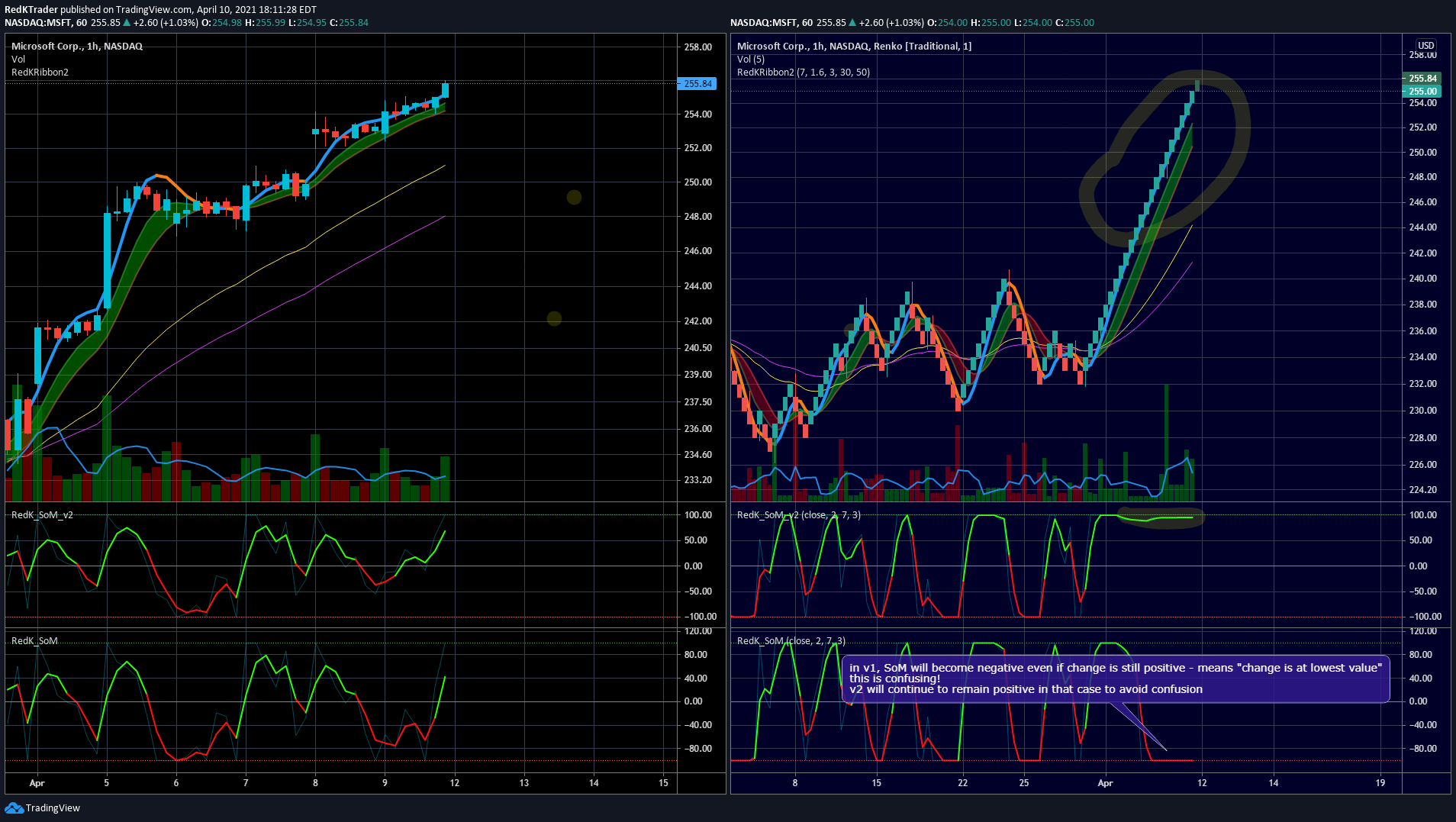Select the Microsoft Corp. Renko chart title
This screenshot has height=822, width=1456.
(x=854, y=47)
